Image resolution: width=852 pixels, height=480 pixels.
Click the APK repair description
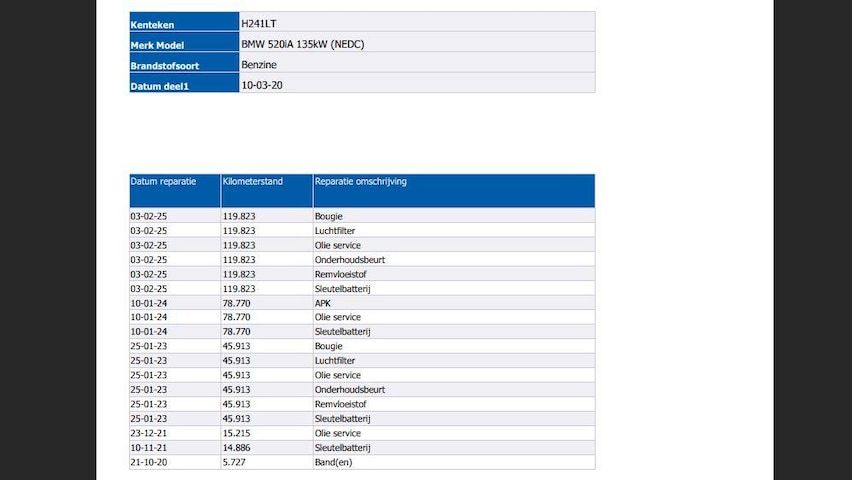click(323, 303)
